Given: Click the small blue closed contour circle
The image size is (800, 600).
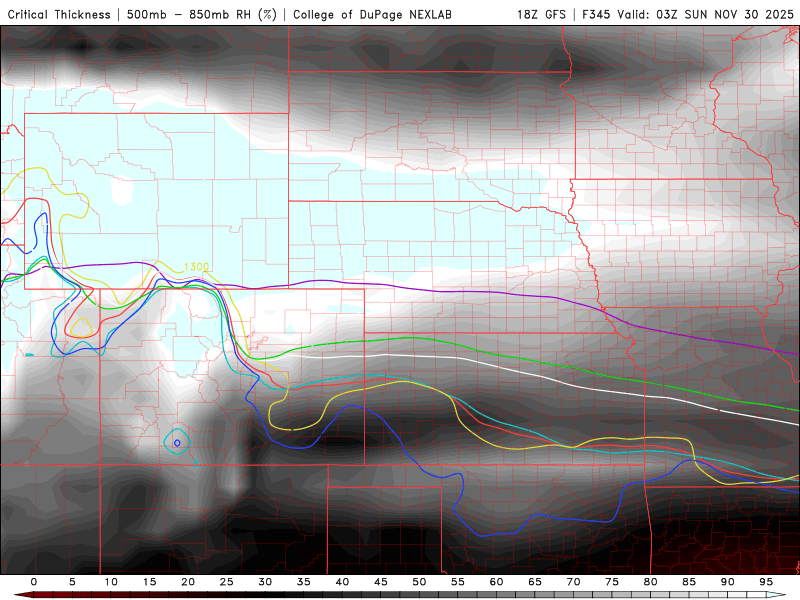Looking at the screenshot, I should click(177, 443).
